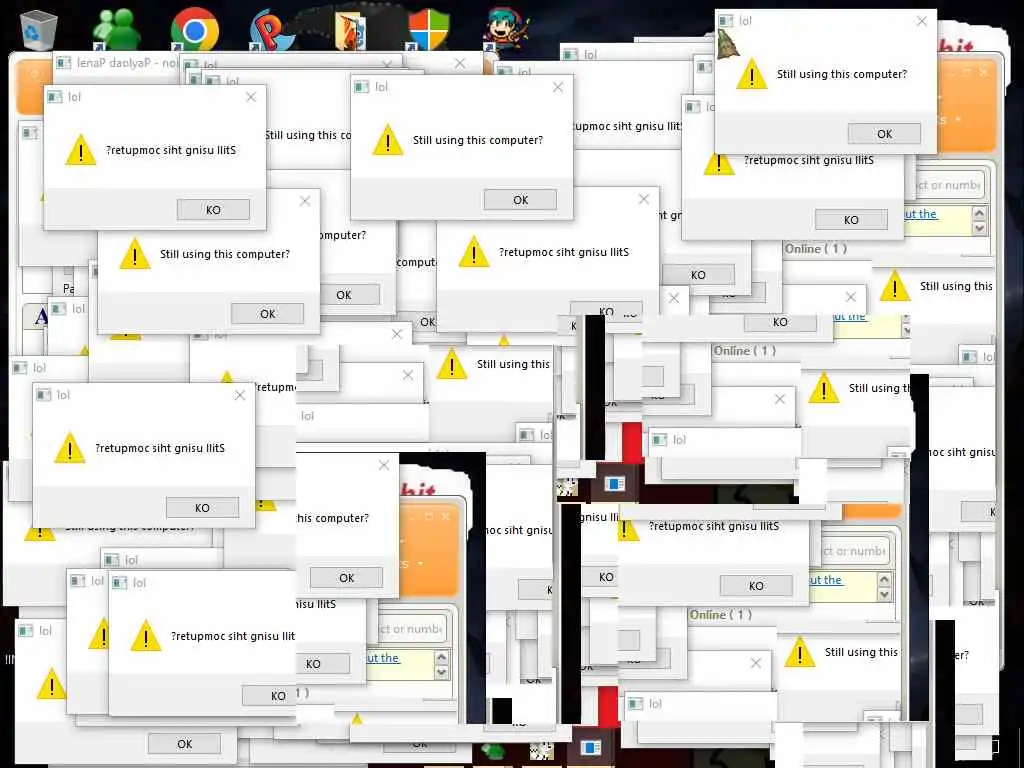Click the mirrored fragment "upmoc siht gnisu llit"

(x=626, y=126)
